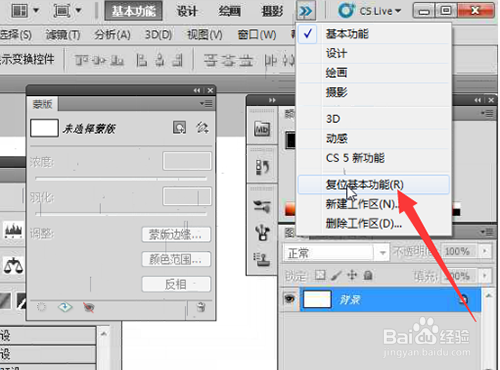Click the align top edges icon
This screenshot has height=370, width=500.
[x=82, y=61]
